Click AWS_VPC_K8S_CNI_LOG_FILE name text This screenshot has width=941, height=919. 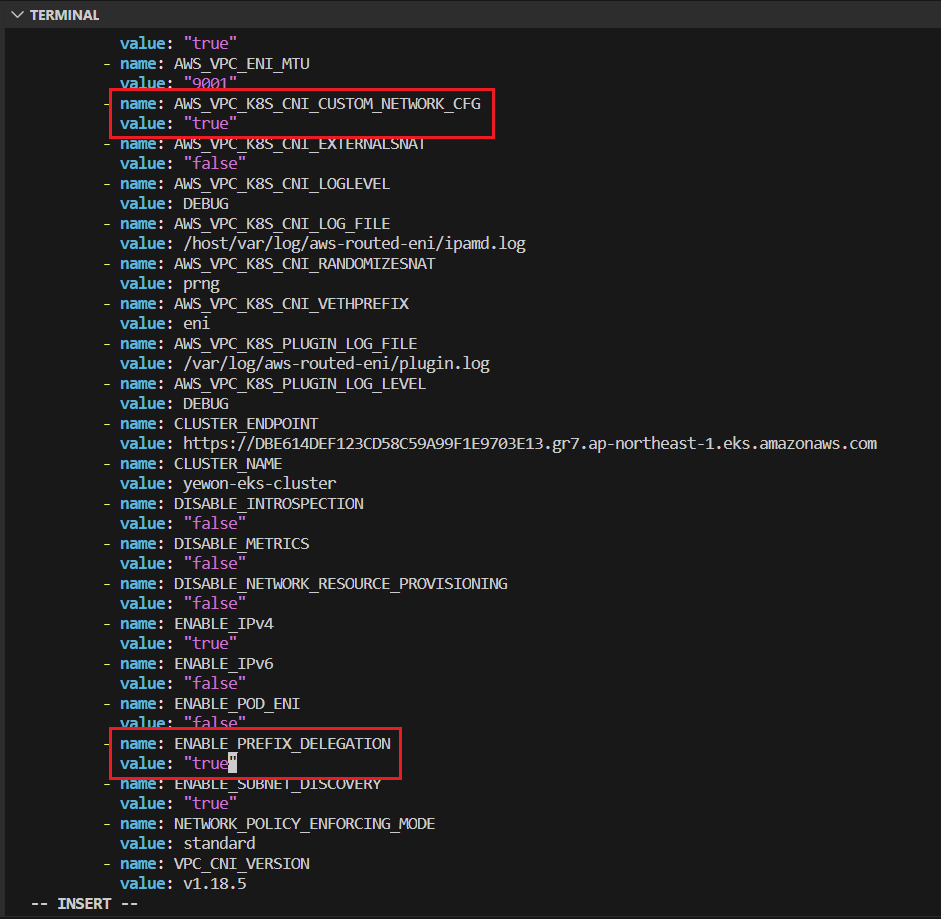point(282,224)
